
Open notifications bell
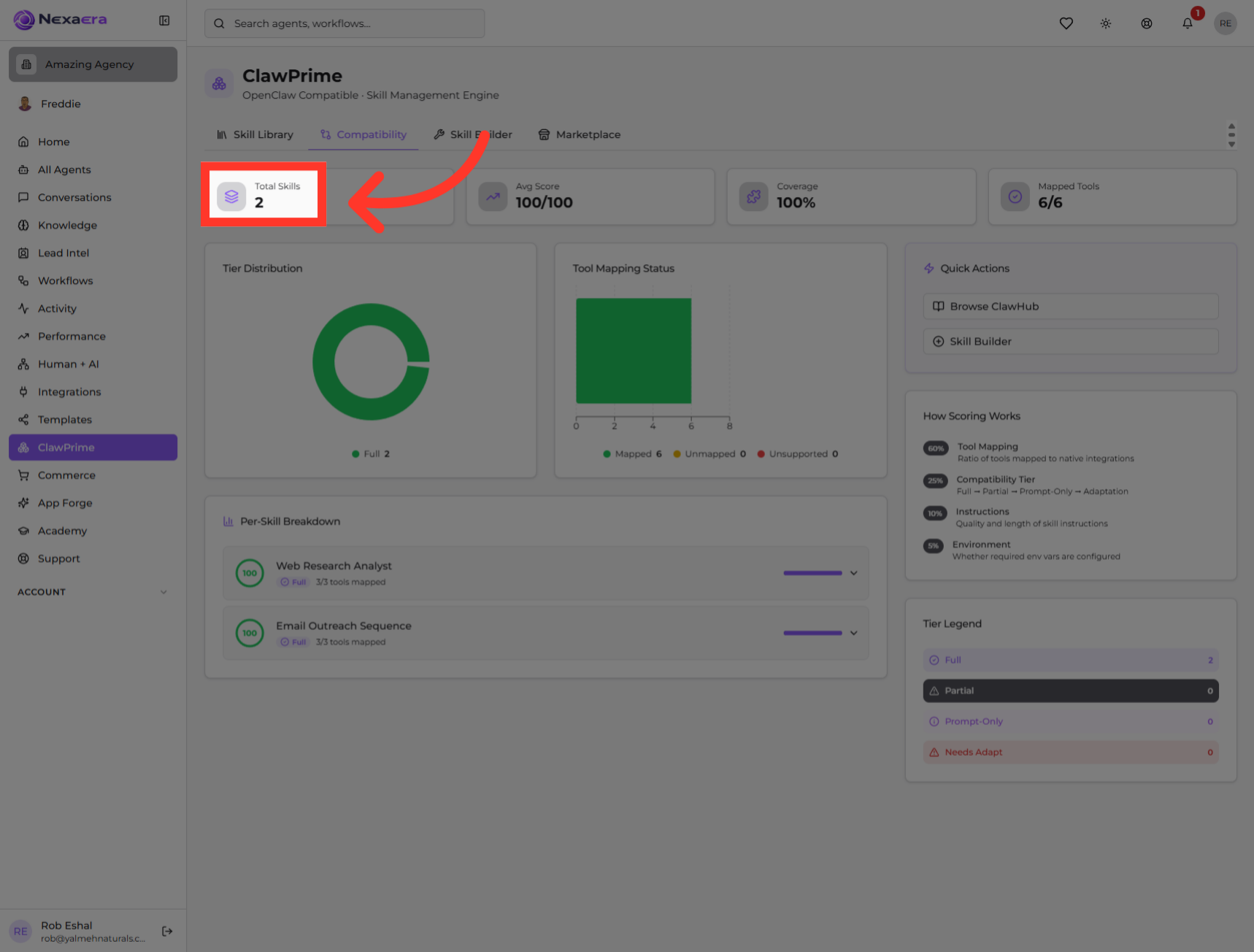(x=1188, y=23)
